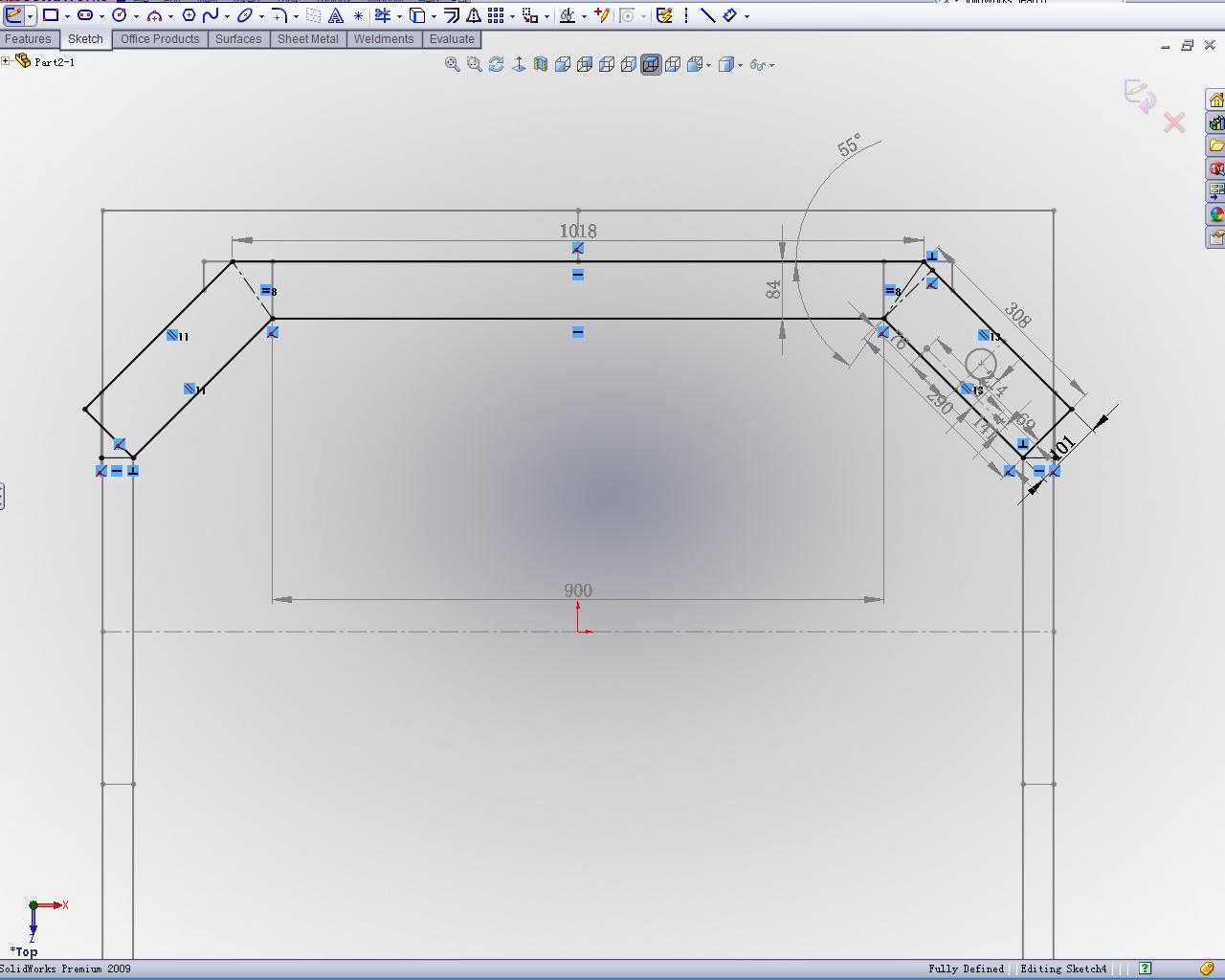This screenshot has height=980, width=1225.
Task: Open File Explorer task pane tab
Action: pos(1215,145)
